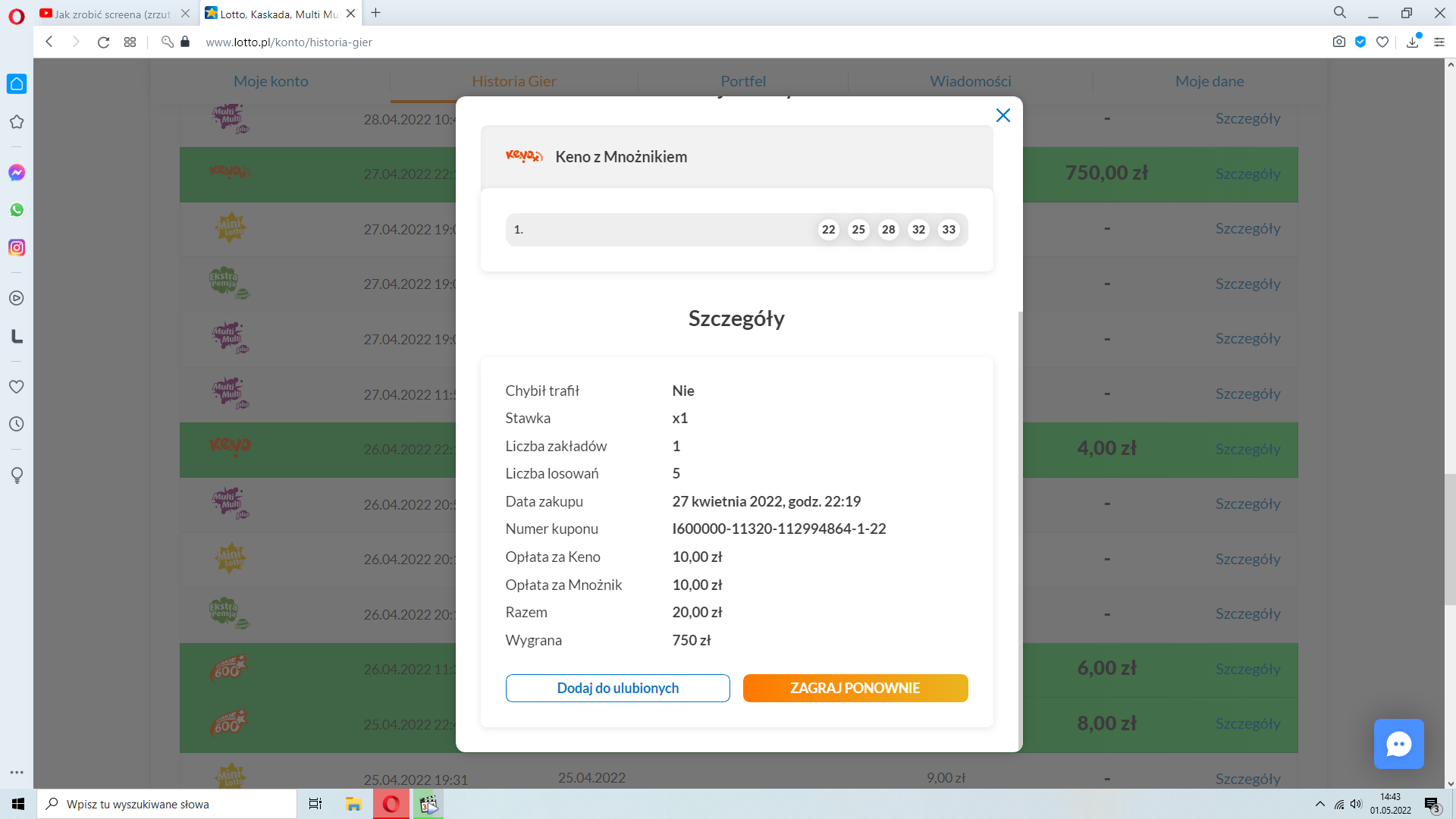Show hidden system tray icons
The image size is (1456, 819).
click(x=1319, y=804)
